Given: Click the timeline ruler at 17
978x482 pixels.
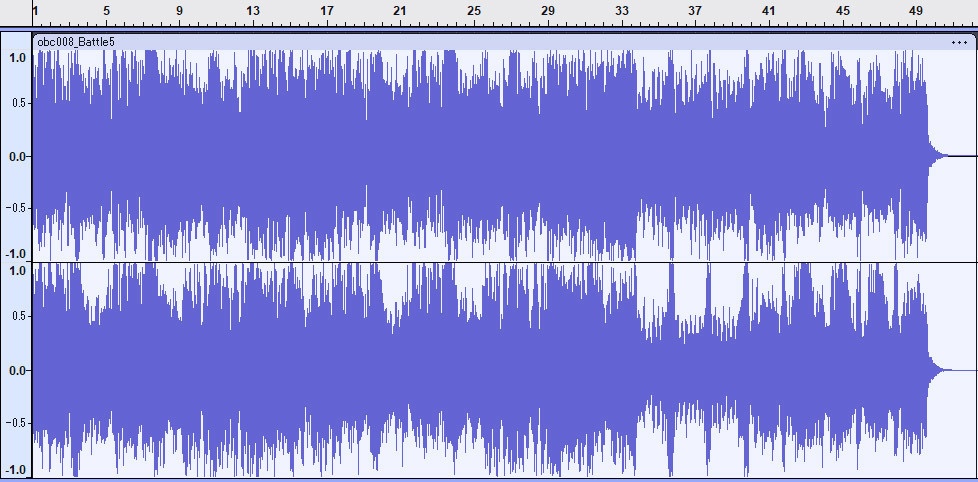Looking at the screenshot, I should tap(327, 11).
